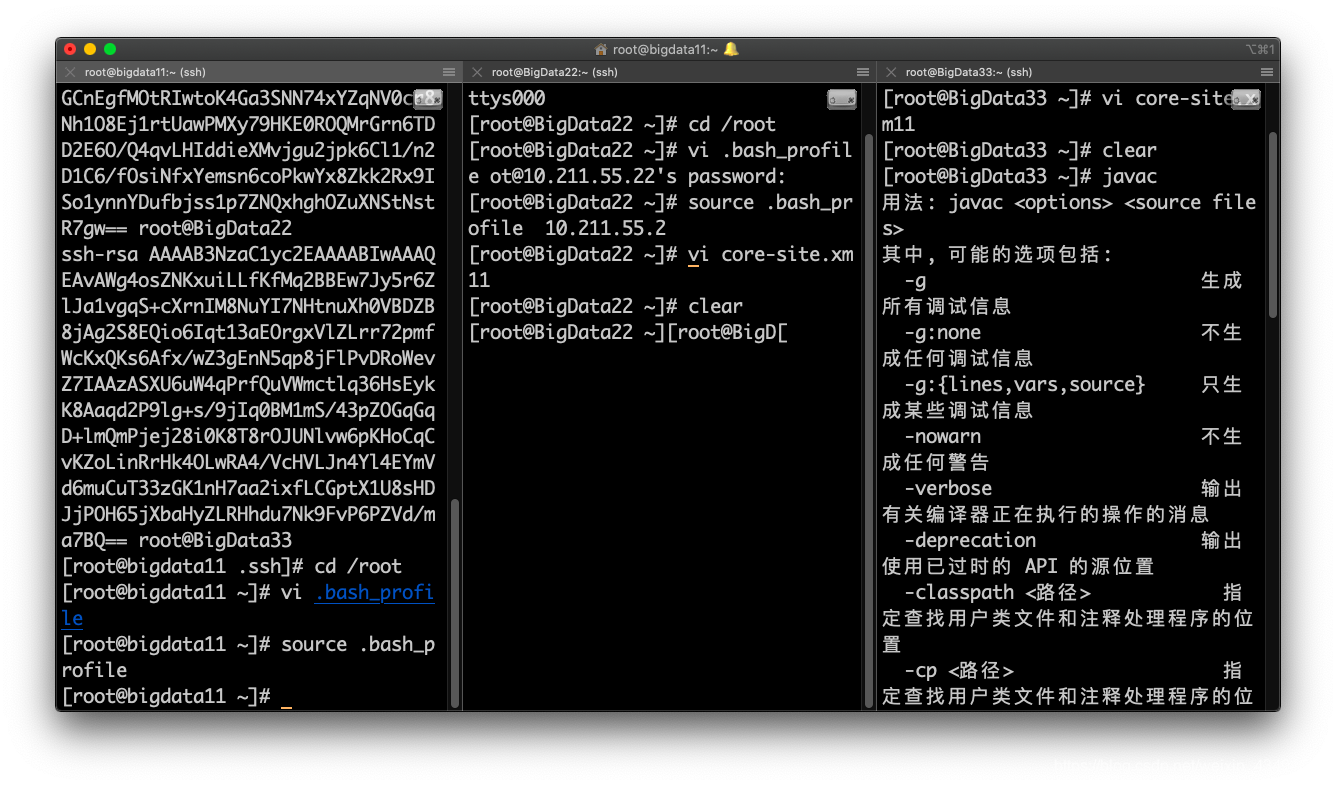This screenshot has height=785, width=1336.
Task: Click the window title root@bigdata11:~
Action: pyautogui.click(x=665, y=49)
